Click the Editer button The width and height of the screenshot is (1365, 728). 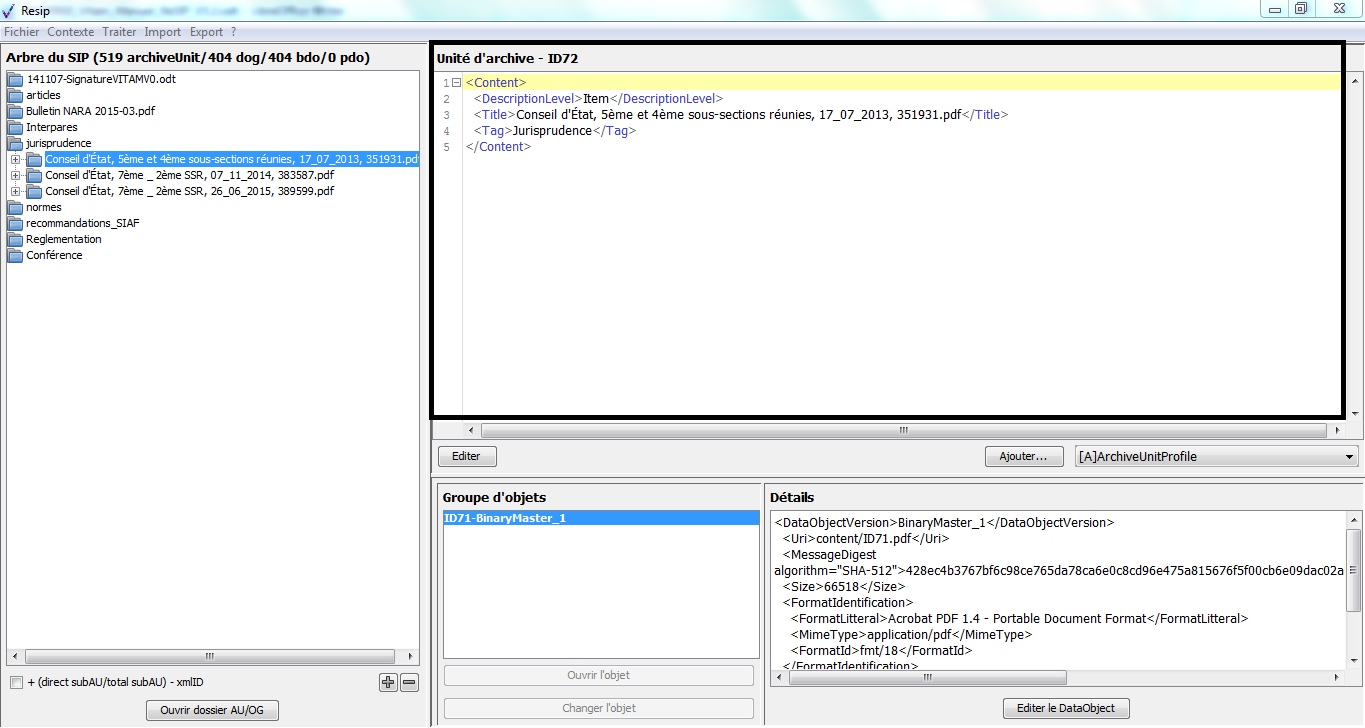click(x=466, y=457)
